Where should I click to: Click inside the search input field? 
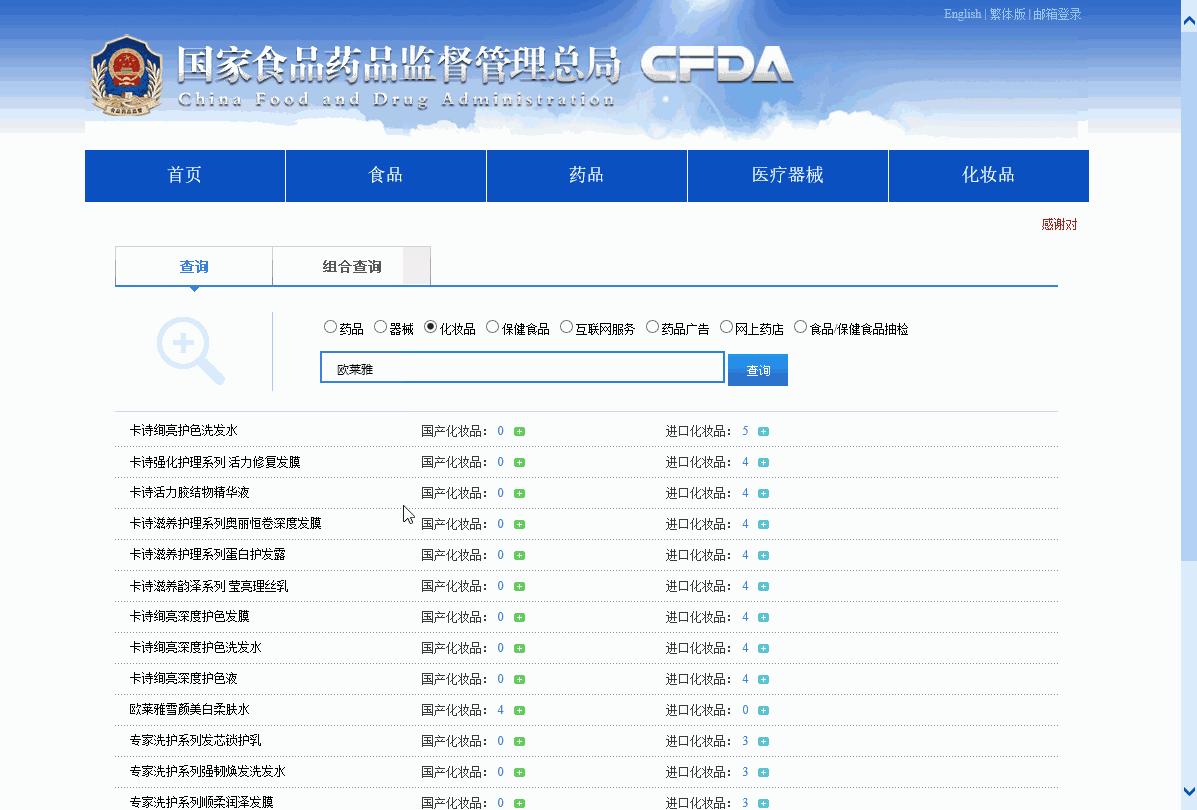point(521,367)
